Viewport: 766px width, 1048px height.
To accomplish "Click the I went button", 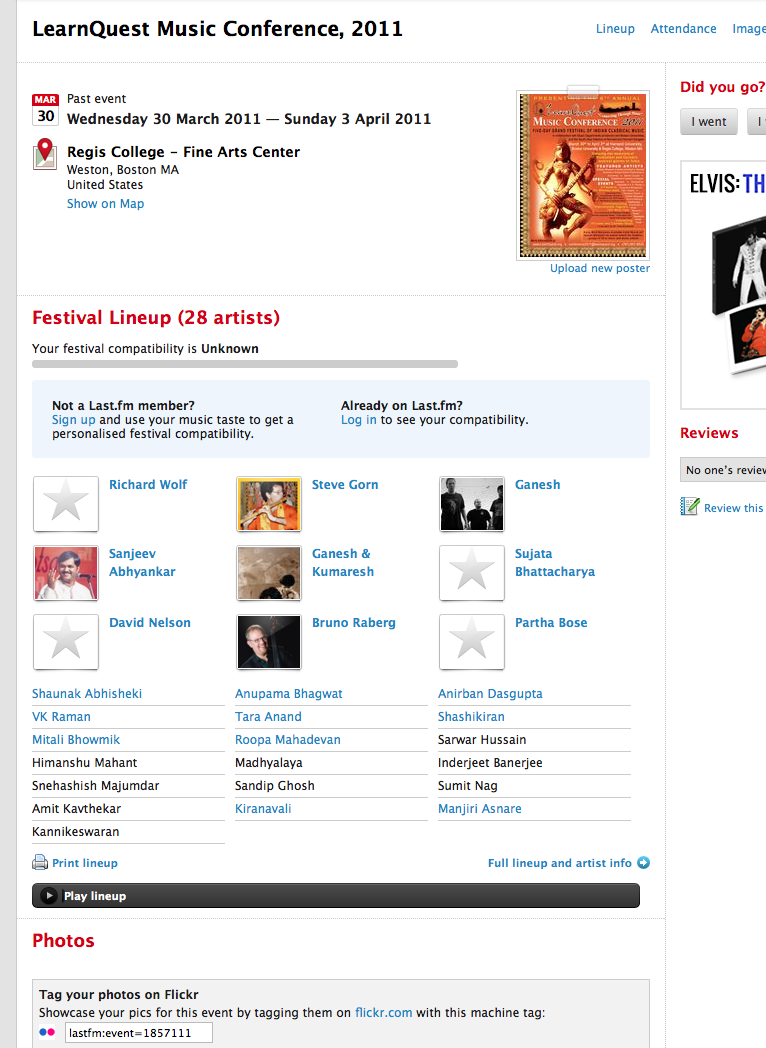I will 709,122.
